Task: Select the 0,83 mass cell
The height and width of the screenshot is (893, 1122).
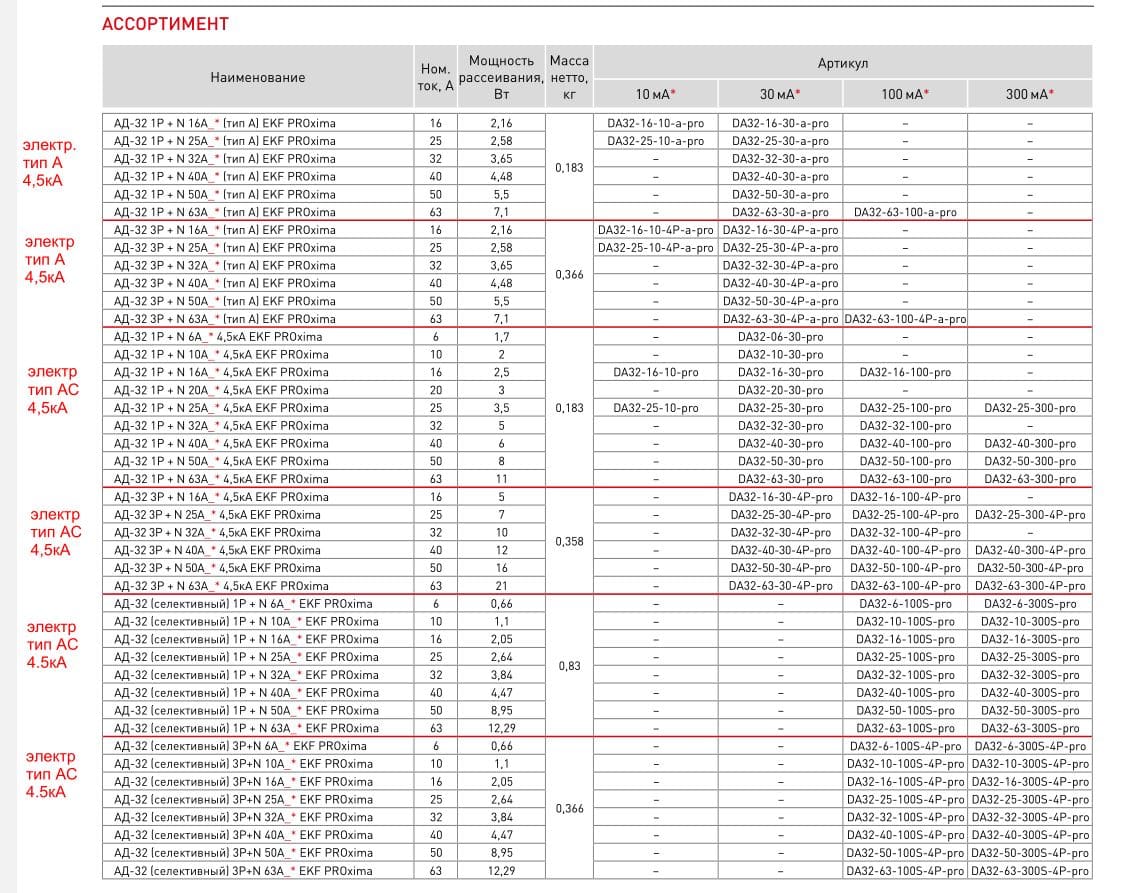Action: click(x=569, y=666)
